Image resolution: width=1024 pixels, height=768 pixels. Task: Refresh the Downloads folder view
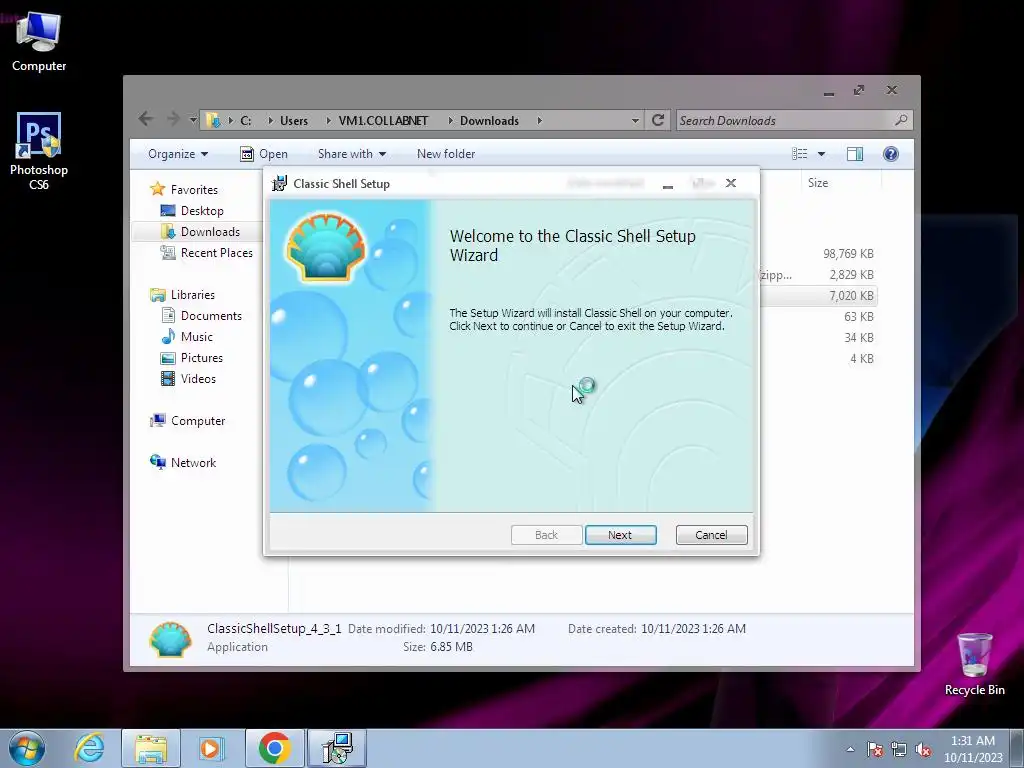658,120
